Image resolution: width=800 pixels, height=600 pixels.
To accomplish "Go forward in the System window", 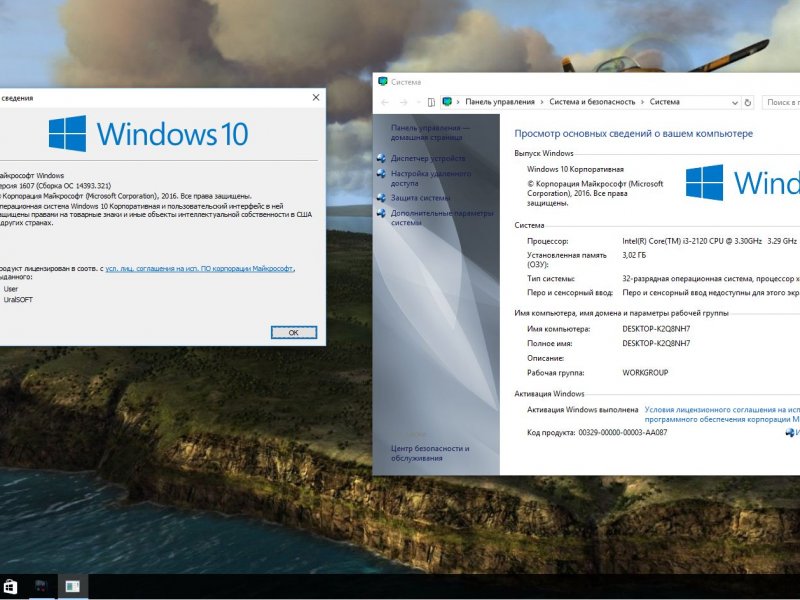I will [x=403, y=103].
